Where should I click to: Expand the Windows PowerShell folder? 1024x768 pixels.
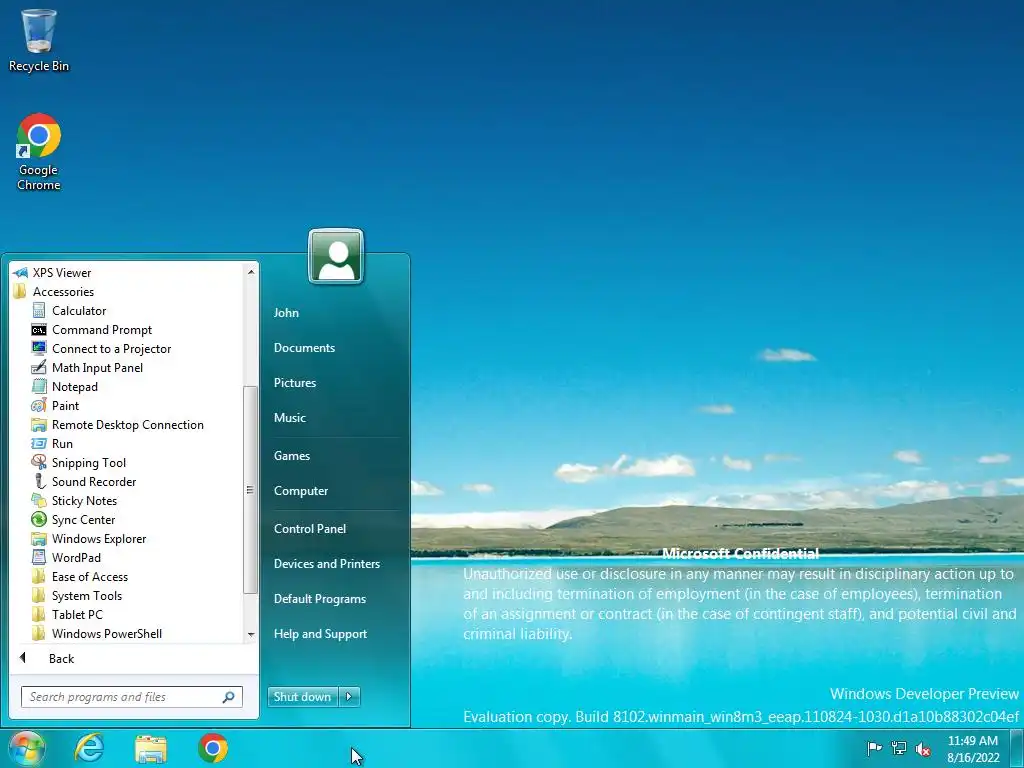pos(106,633)
